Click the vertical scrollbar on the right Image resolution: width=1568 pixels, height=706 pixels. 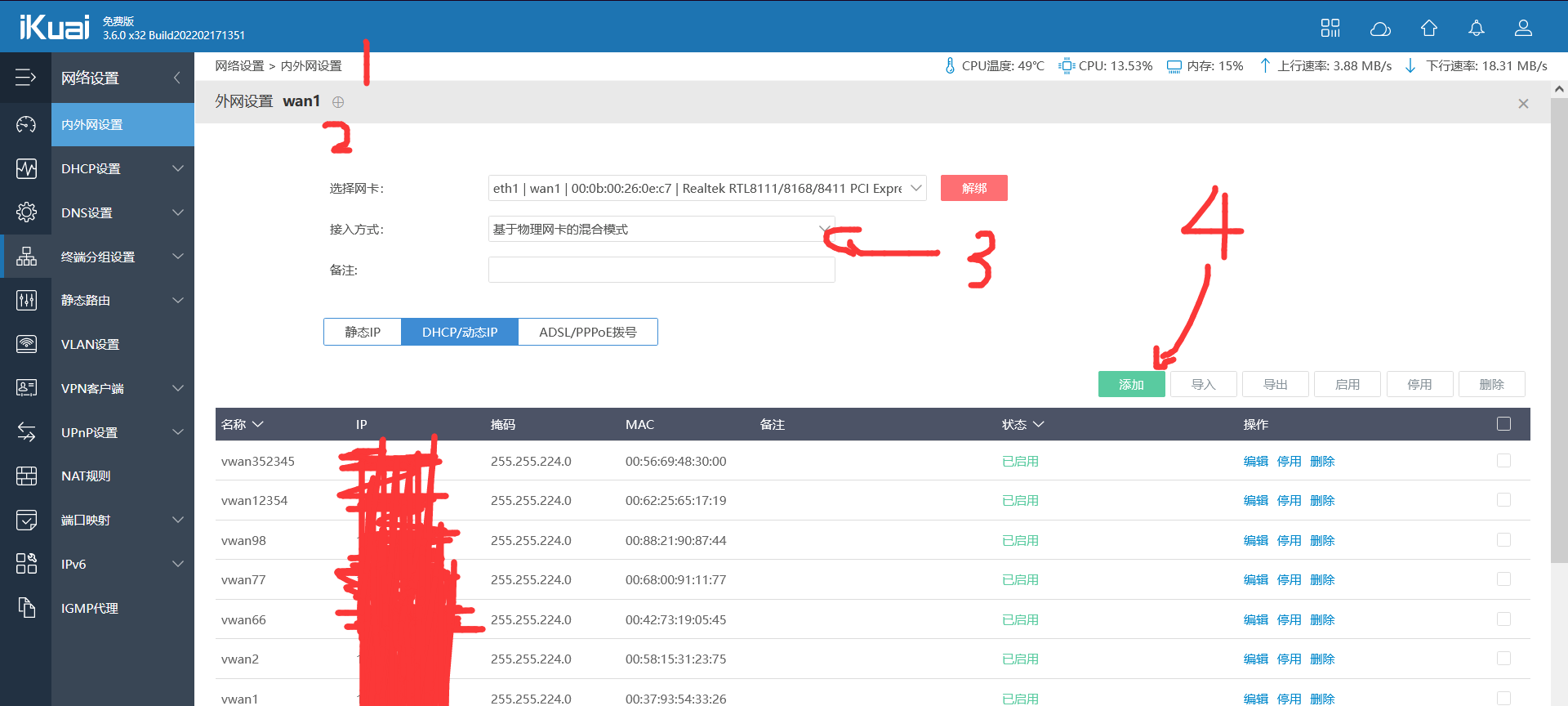pos(1558,327)
